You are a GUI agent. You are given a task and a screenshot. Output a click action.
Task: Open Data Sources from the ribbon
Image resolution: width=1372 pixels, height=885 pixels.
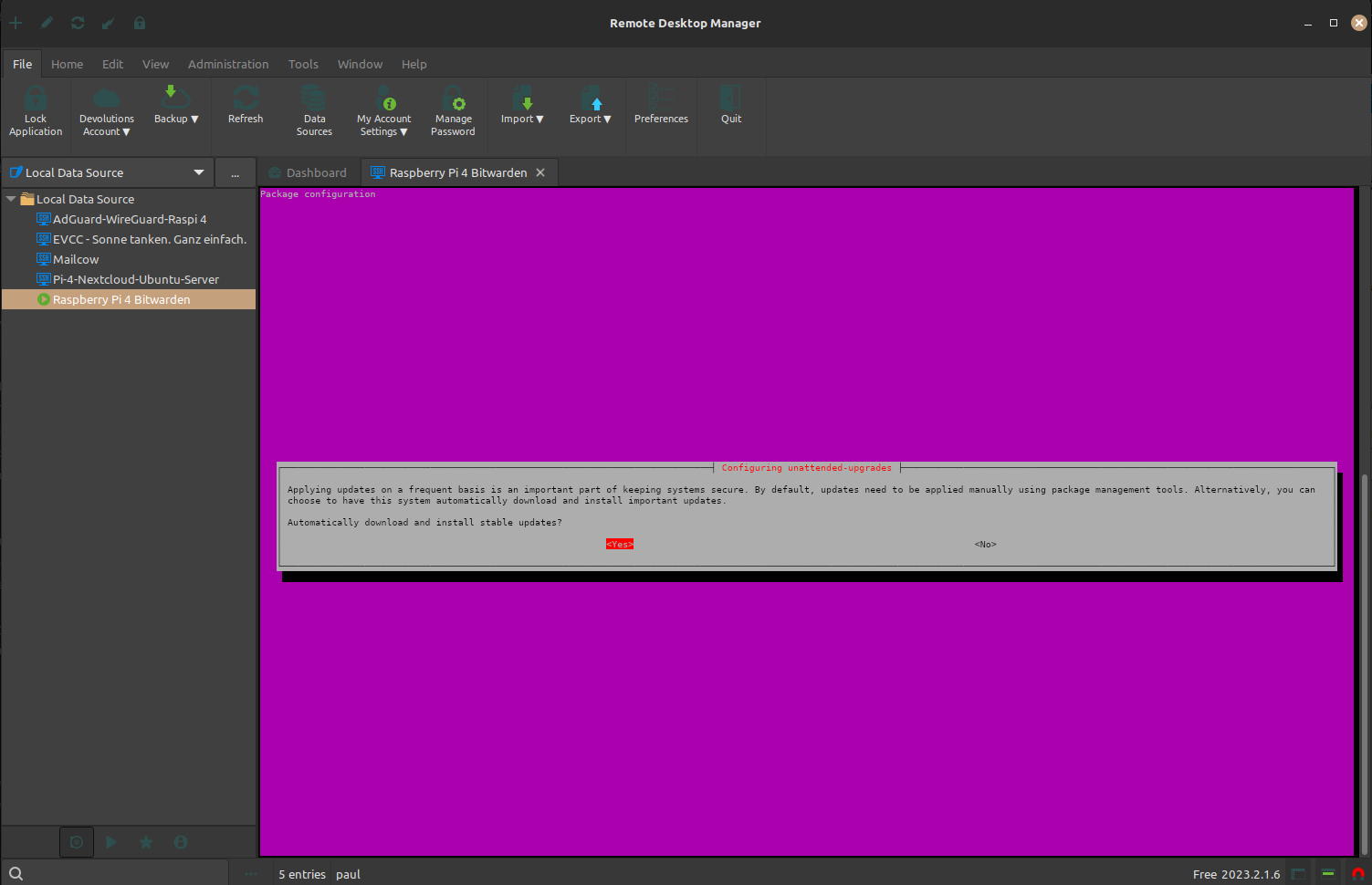tap(314, 99)
